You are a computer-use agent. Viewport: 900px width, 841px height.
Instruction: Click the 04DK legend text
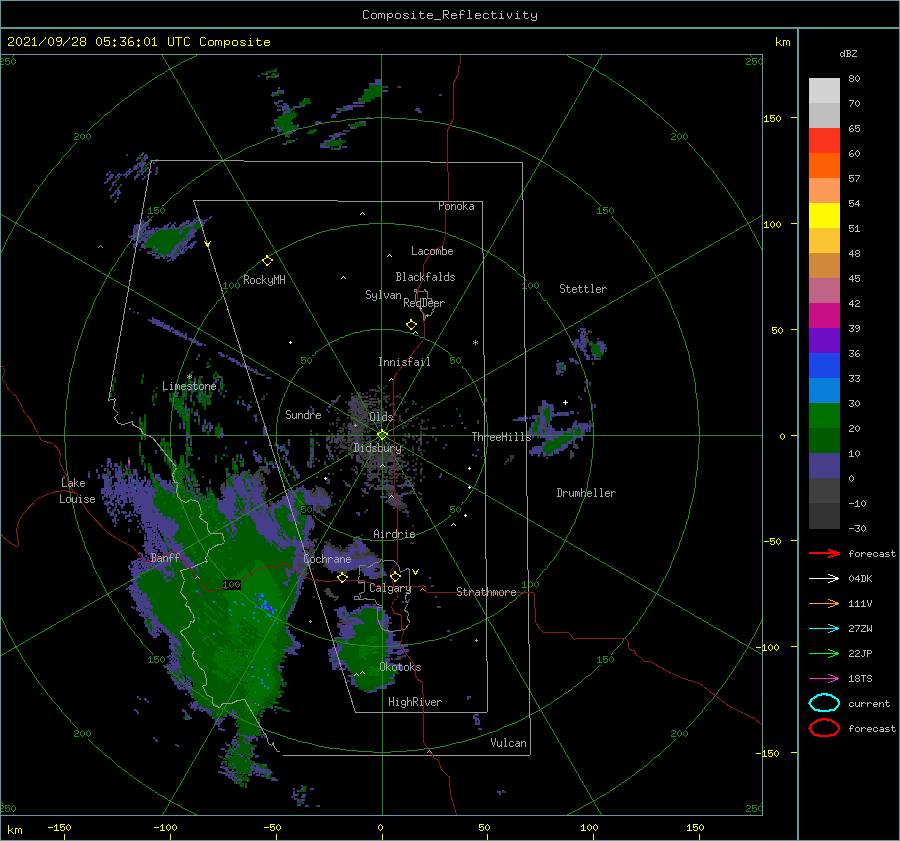pyautogui.click(x=860, y=579)
